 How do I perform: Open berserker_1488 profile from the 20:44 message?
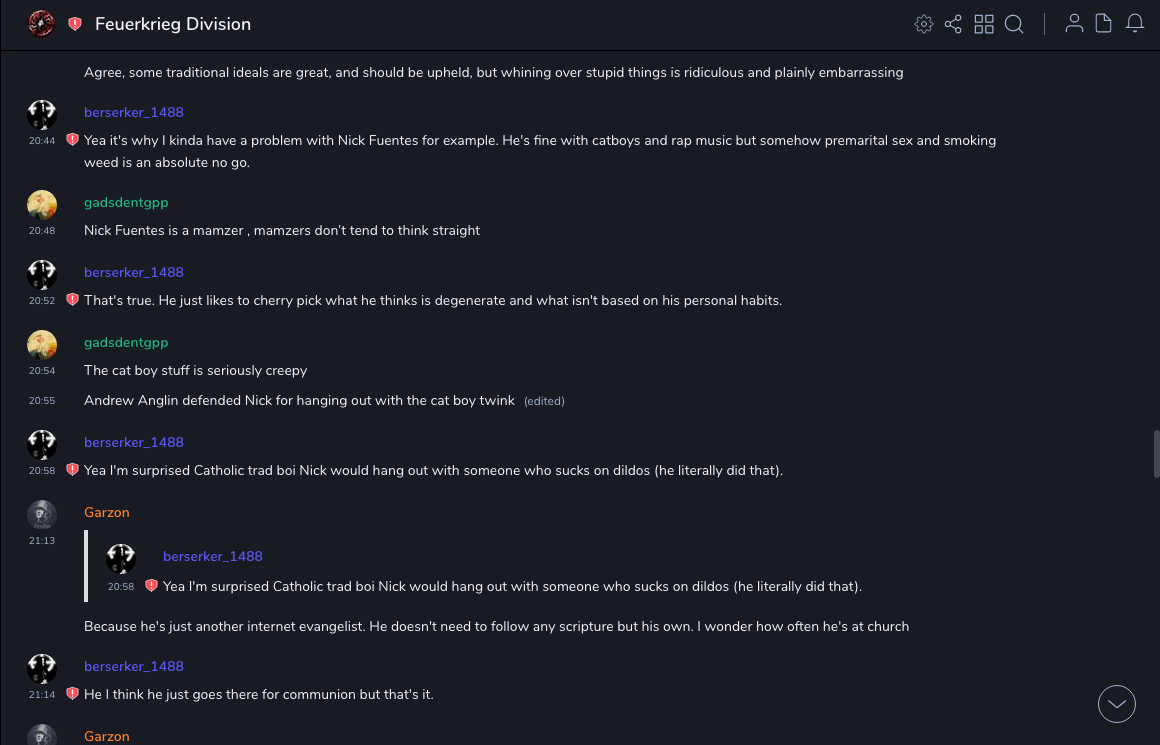134,113
